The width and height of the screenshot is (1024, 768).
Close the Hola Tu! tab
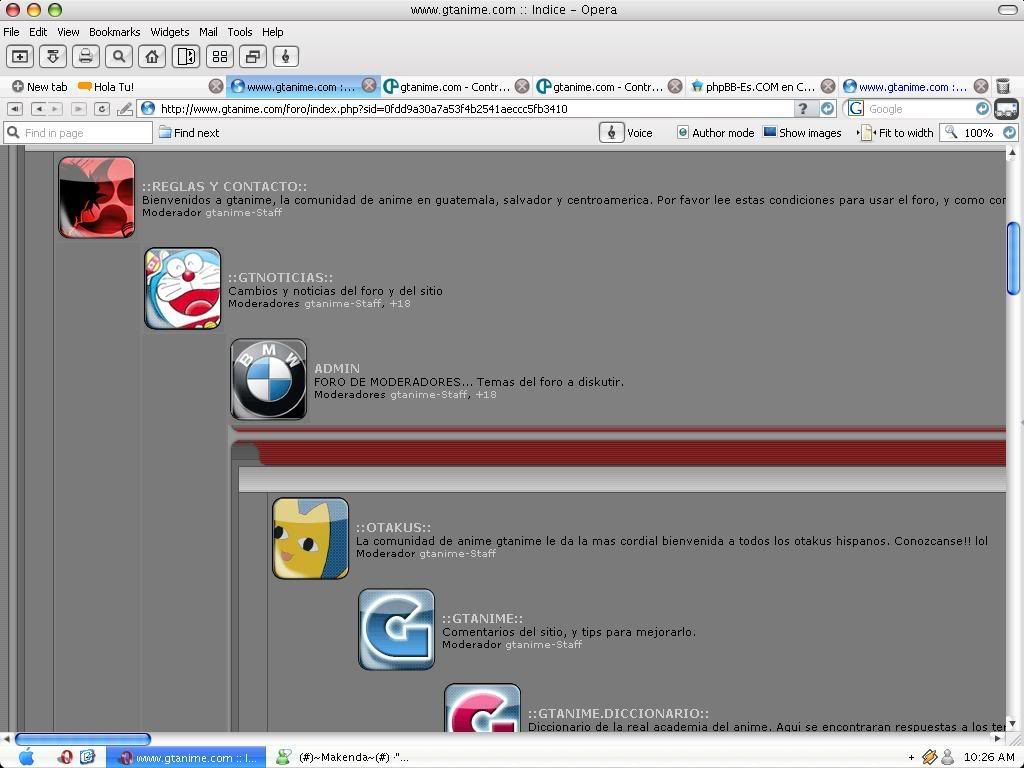tap(216, 86)
